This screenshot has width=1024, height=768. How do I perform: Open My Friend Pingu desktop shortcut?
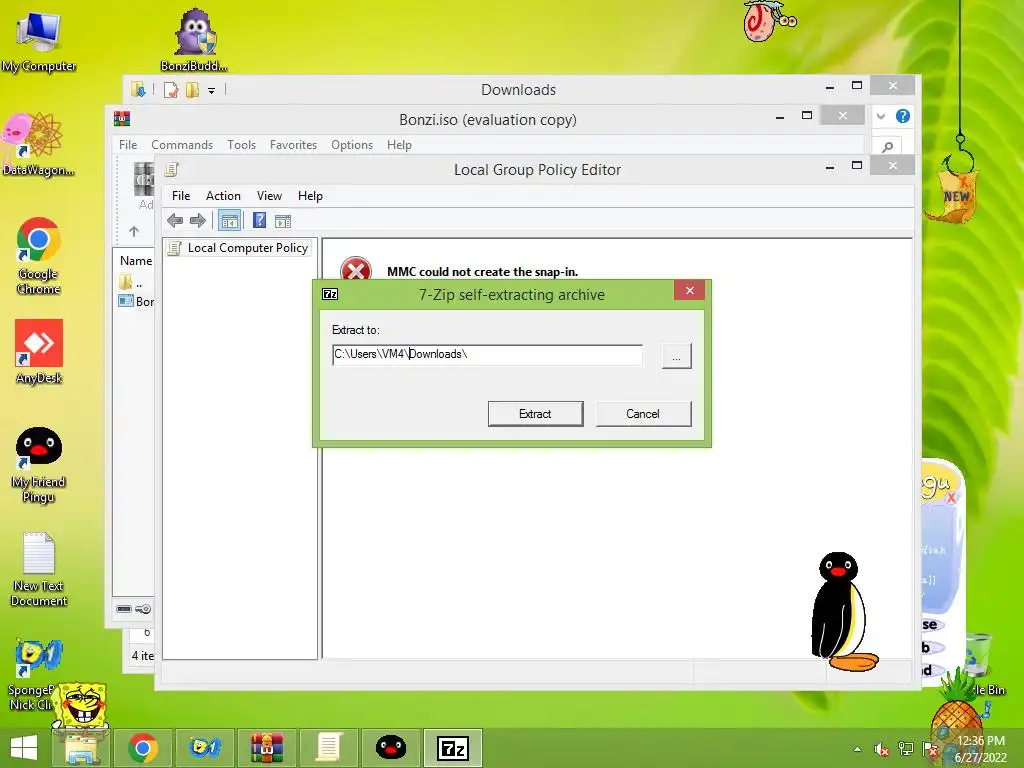click(x=39, y=465)
